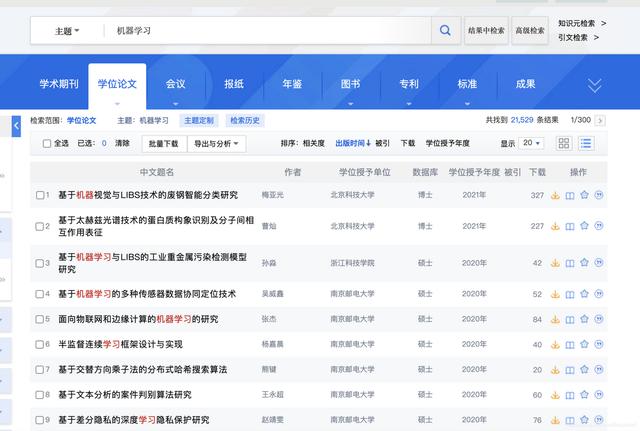The image size is (640, 431).
Task: Download thesis in row 2
Action: 555,226
